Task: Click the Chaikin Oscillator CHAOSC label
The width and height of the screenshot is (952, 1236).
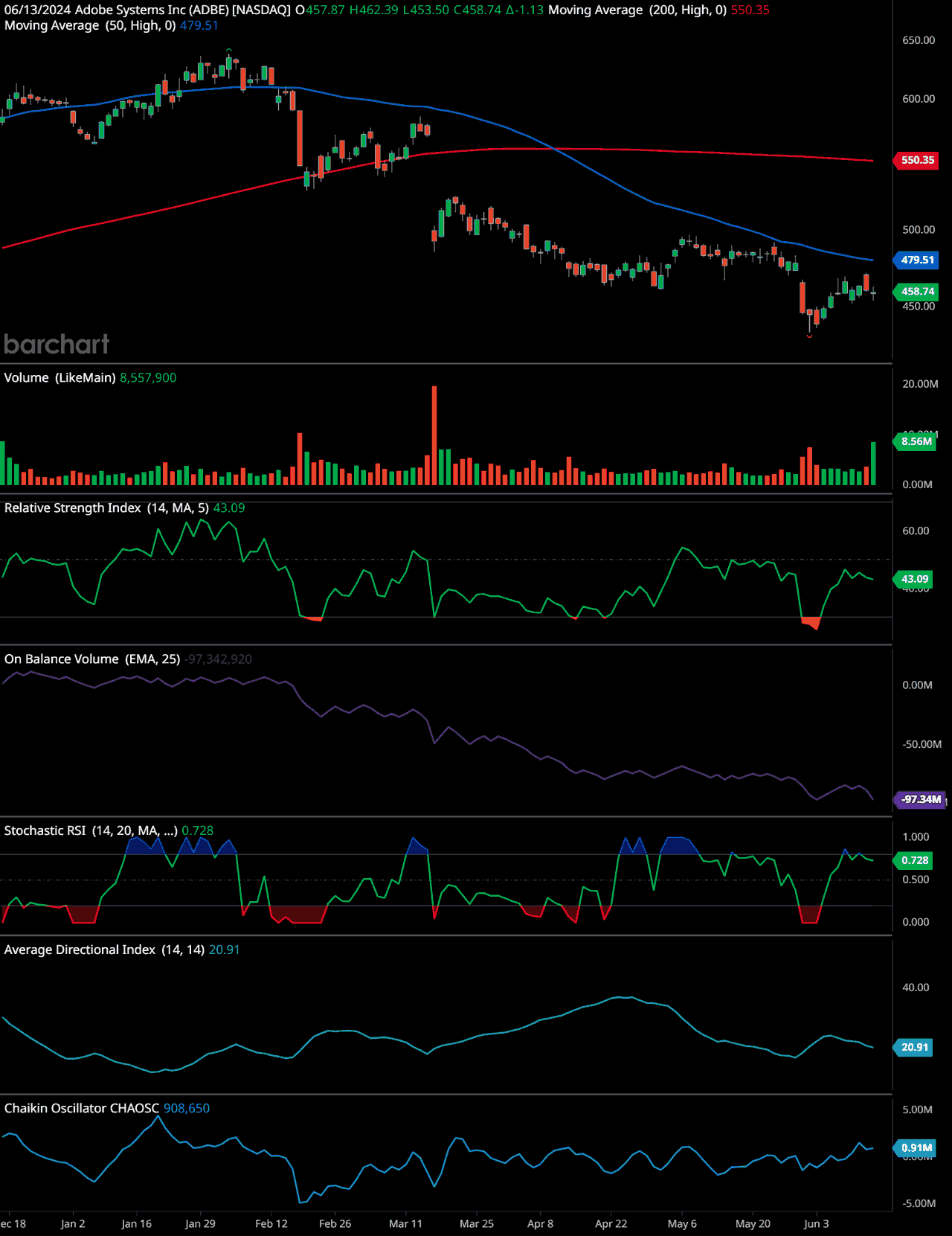Action: click(x=82, y=1109)
